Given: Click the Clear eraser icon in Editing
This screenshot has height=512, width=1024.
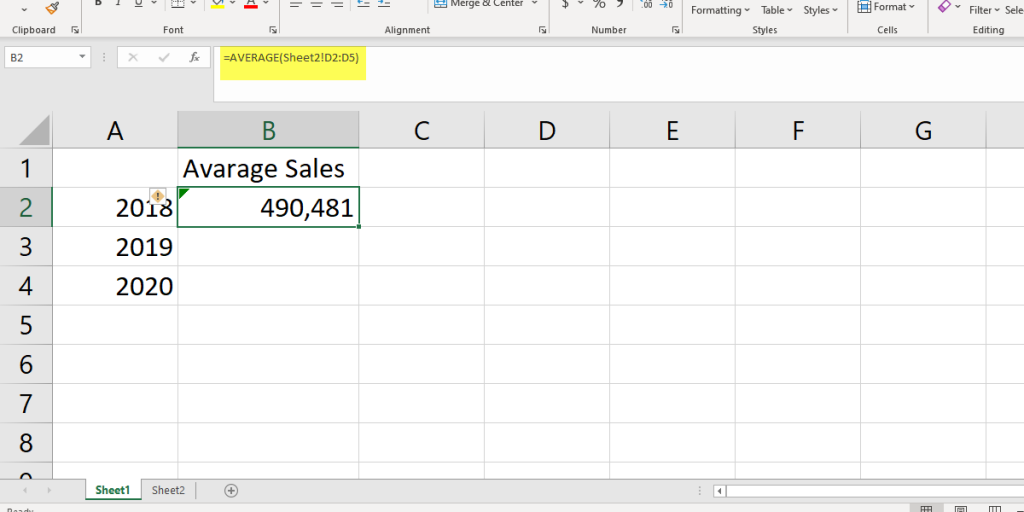Looking at the screenshot, I should pyautogui.click(x=944, y=7).
